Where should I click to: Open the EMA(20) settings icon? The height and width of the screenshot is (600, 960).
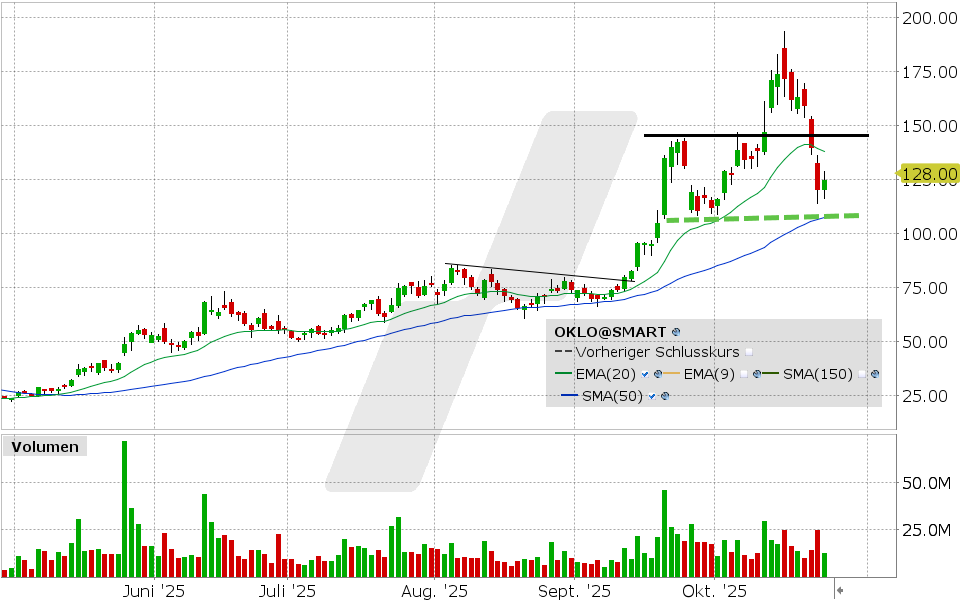(658, 374)
